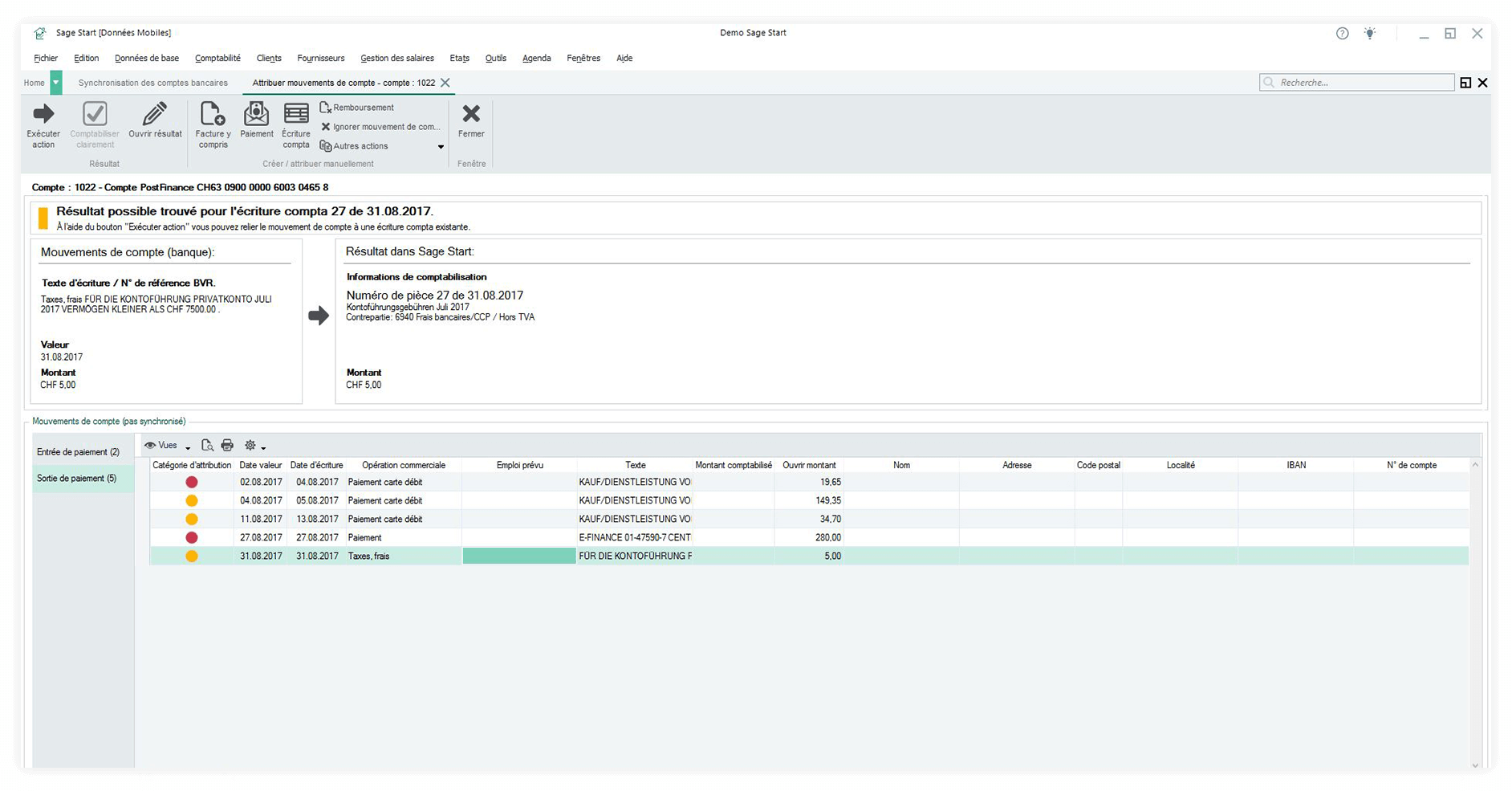Sort by Date valeur column header
The height and width of the screenshot is (791, 1512).
pos(261,465)
